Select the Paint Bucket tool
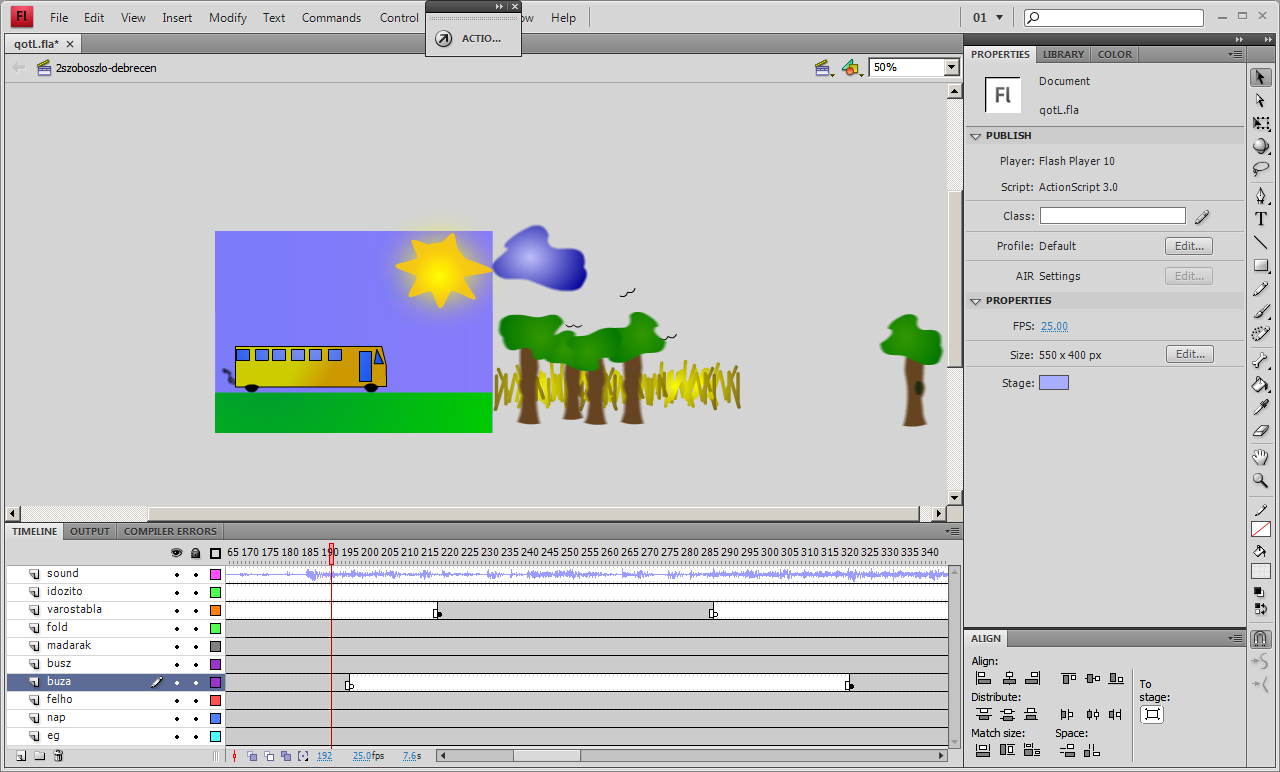The width and height of the screenshot is (1280, 772). [x=1261, y=384]
